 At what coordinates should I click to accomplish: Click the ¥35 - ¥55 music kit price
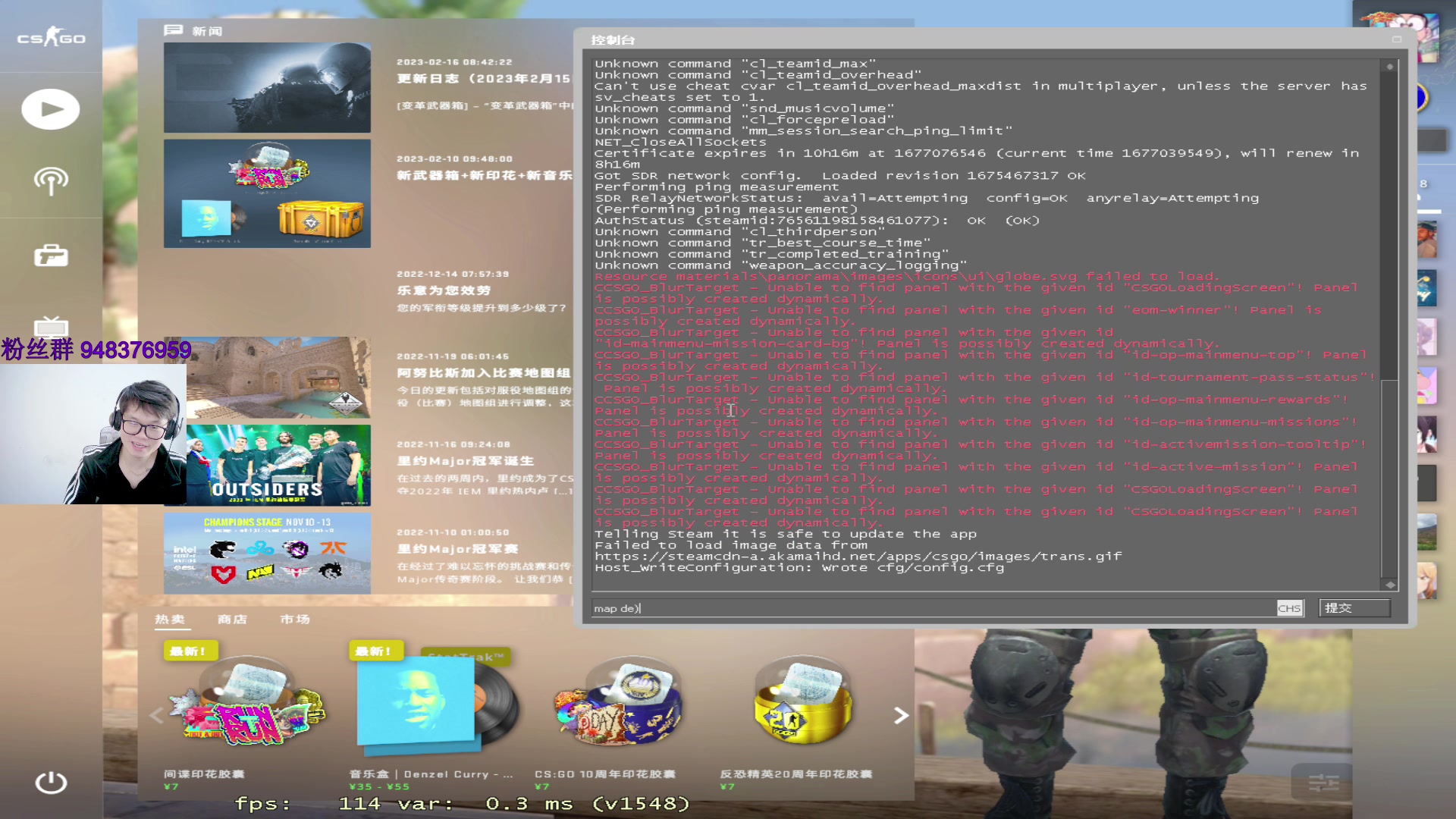379,787
